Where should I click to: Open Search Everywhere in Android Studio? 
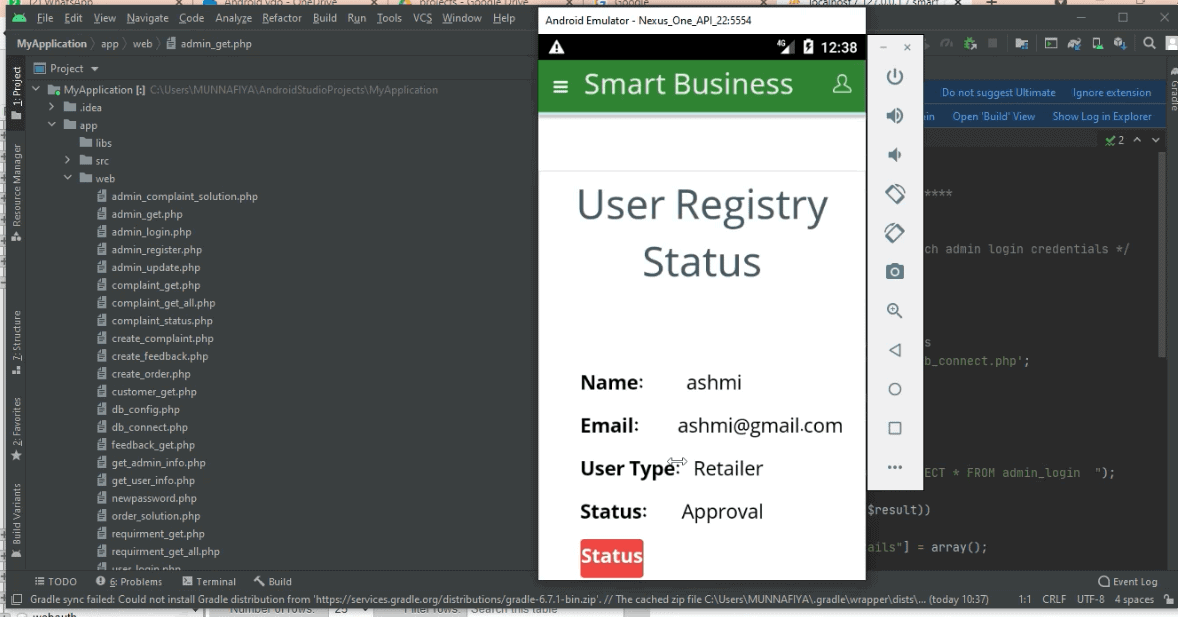tap(1148, 43)
